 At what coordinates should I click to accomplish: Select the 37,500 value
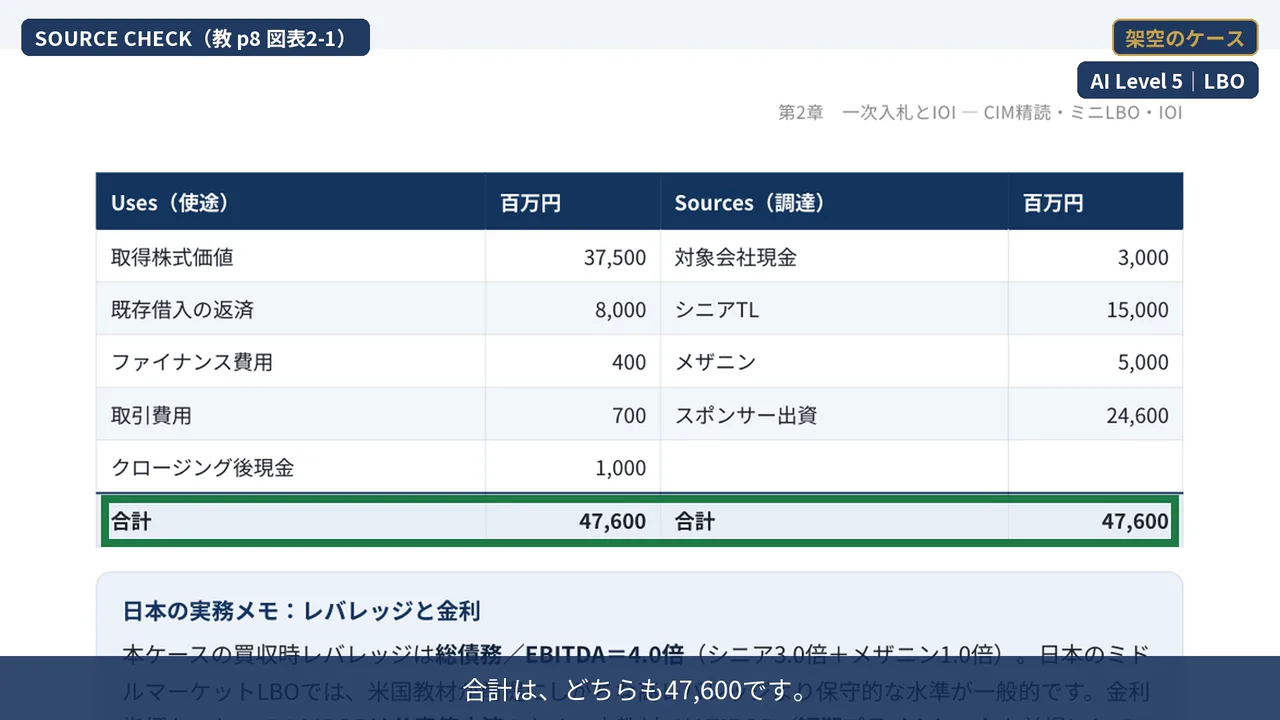coord(615,257)
